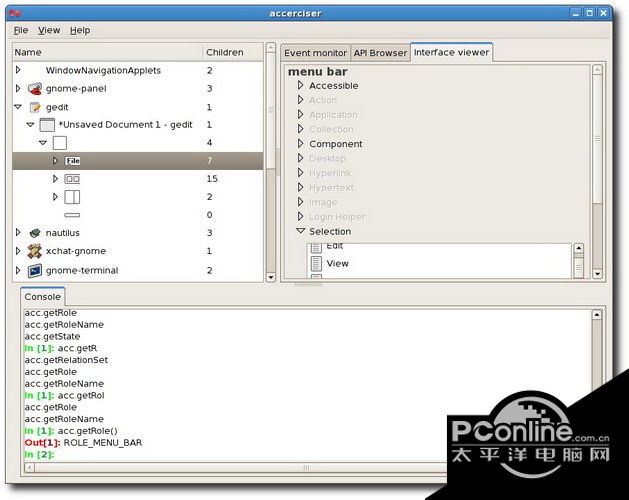Click the gedit notepad icon
The image size is (629, 500).
pos(35,107)
